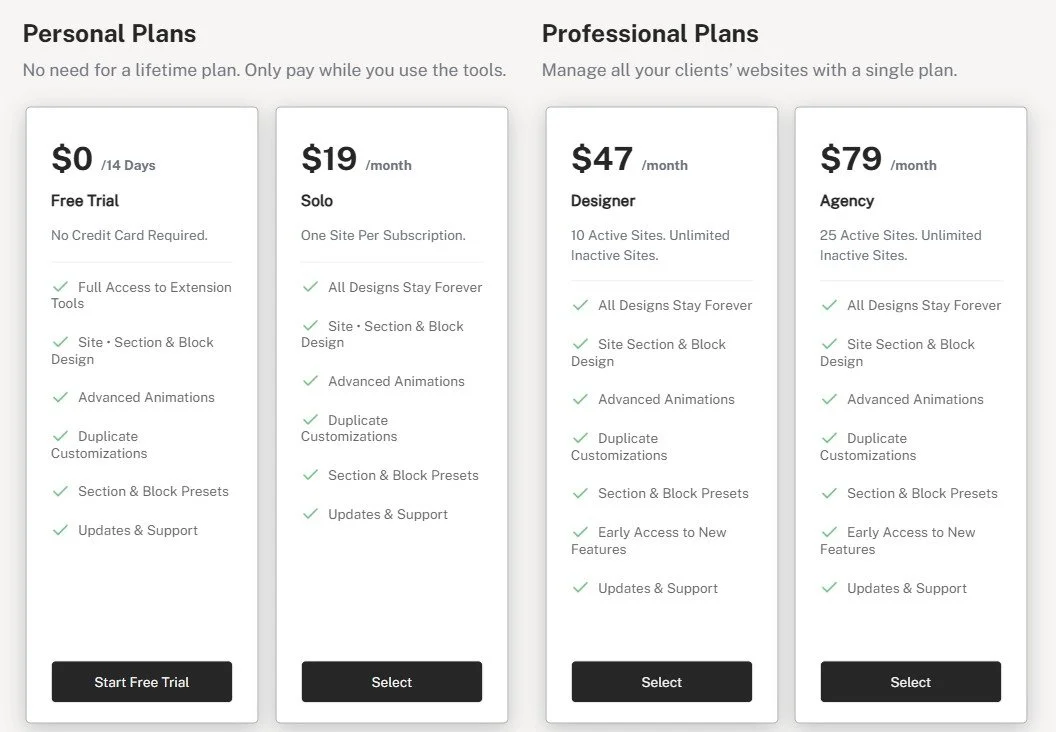Click the Designer plan Updates & Support checkmark
The image size is (1056, 732).
(x=580, y=588)
